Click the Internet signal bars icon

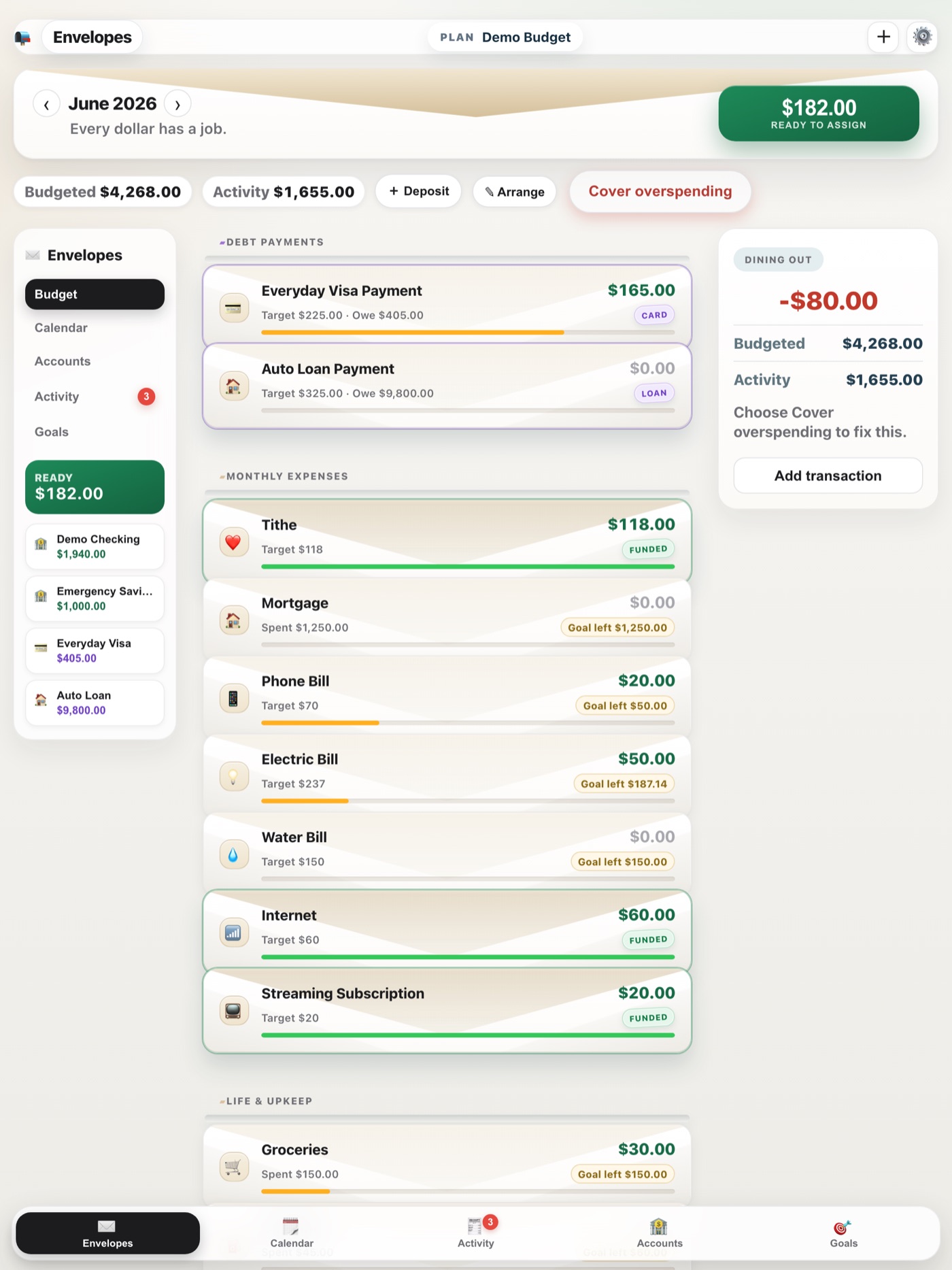pos(233,933)
